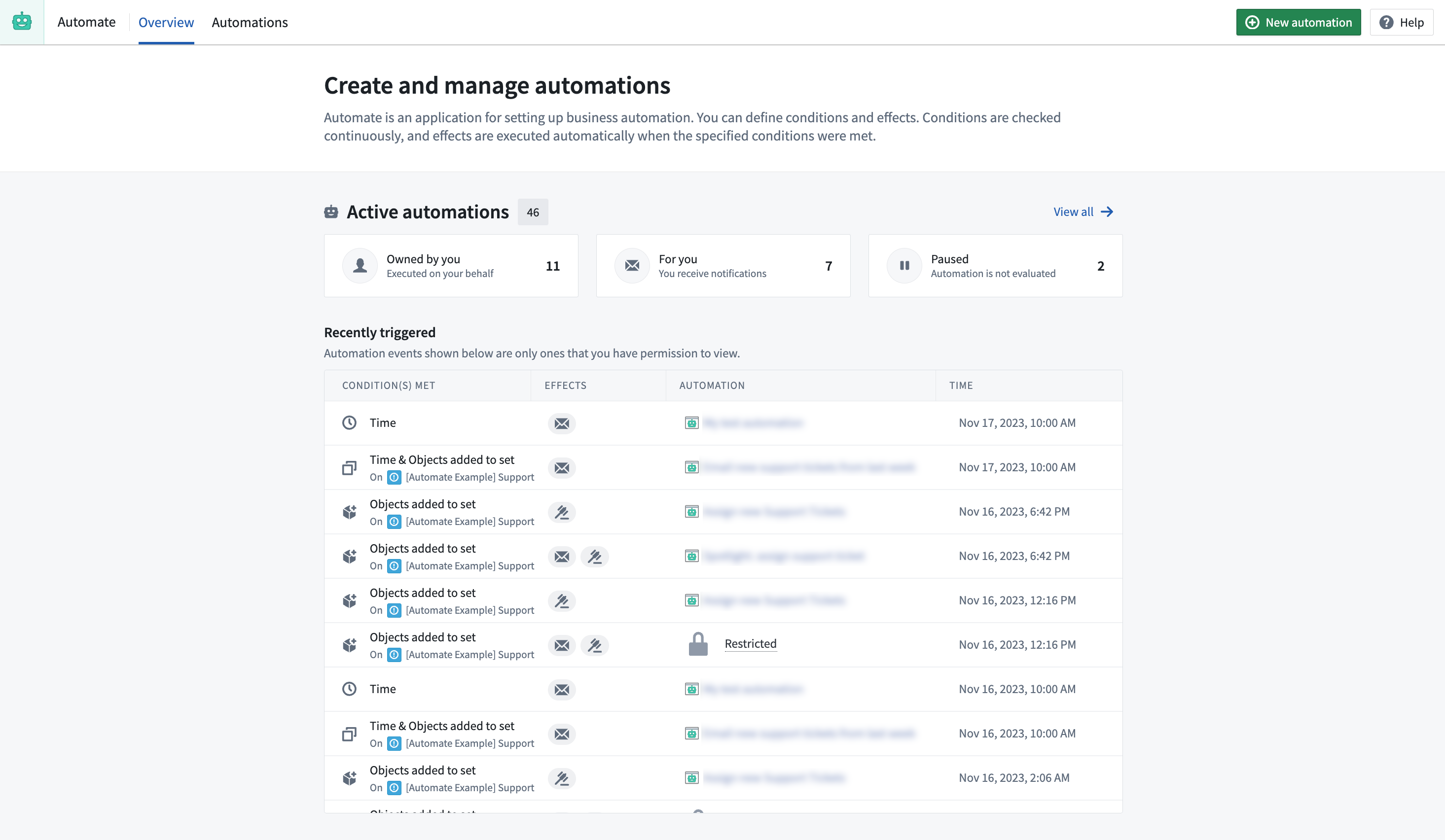The height and width of the screenshot is (840, 1445).
Task: Click automation robot icon on Nov 16 2:06 AM row
Action: (691, 777)
